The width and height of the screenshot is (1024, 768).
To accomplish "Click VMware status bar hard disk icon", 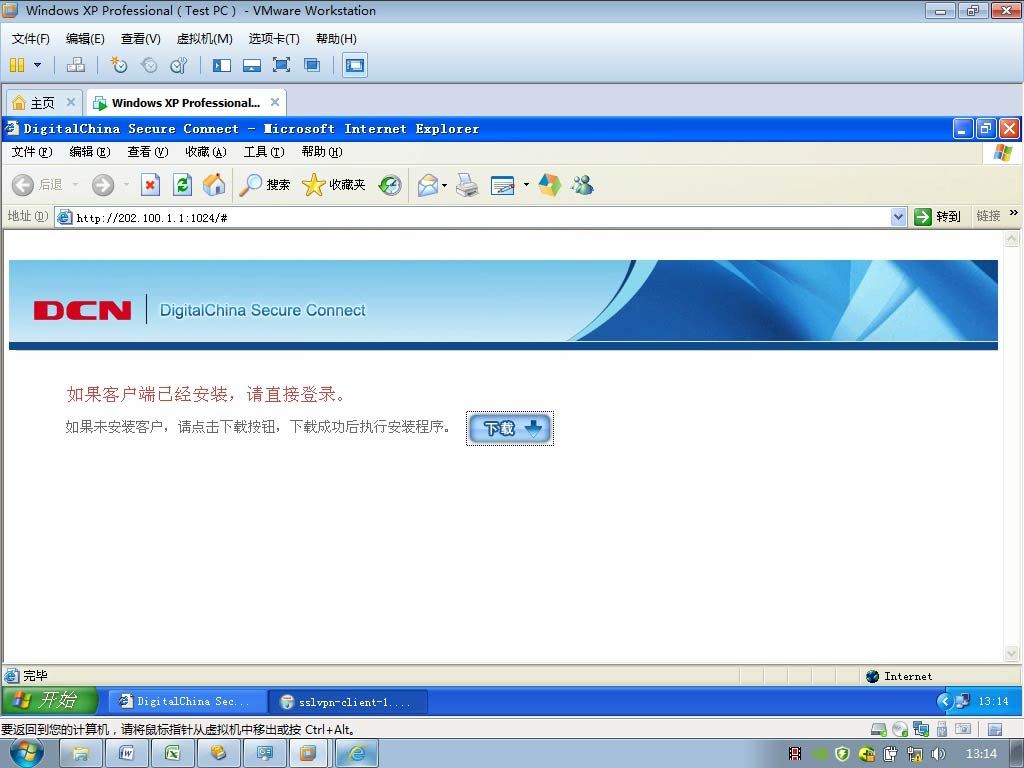I will pyautogui.click(x=879, y=729).
